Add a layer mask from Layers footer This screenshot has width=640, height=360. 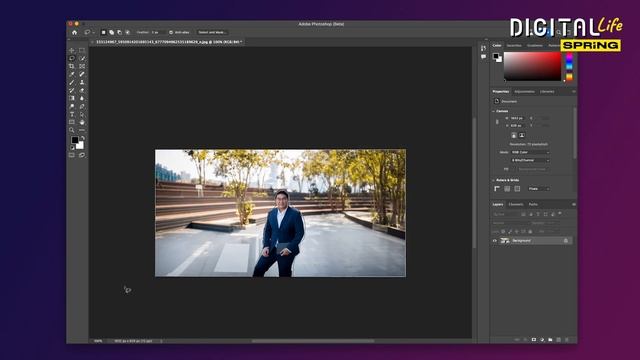533,340
